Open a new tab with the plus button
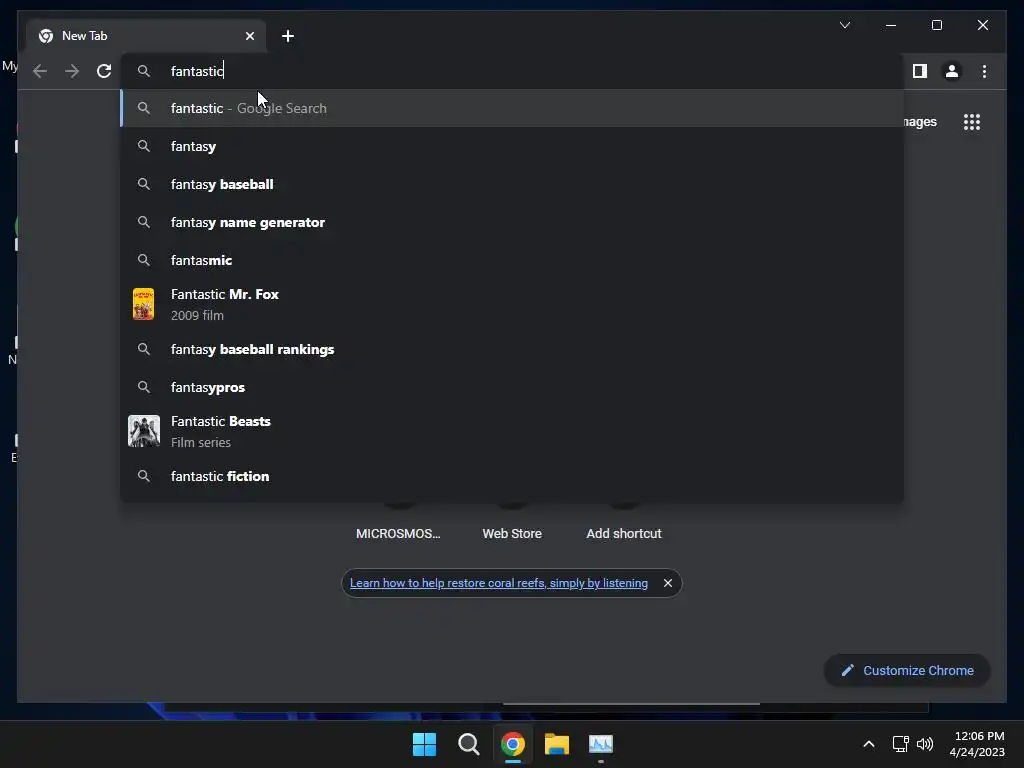 point(288,36)
